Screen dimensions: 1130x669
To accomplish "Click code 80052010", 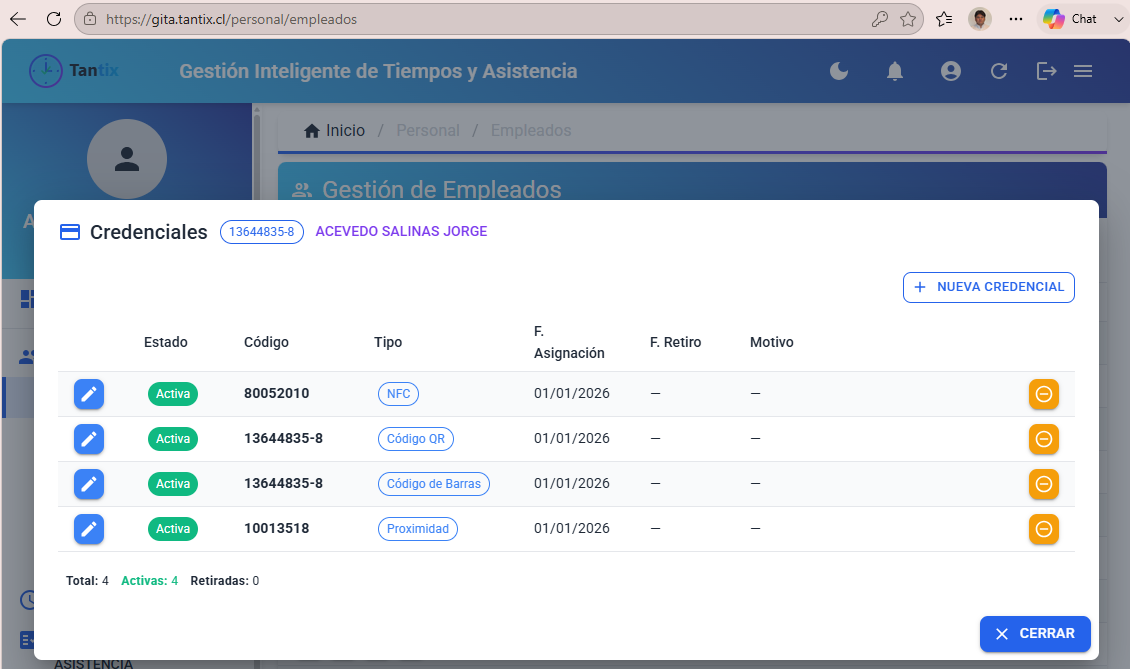I will 277,394.
